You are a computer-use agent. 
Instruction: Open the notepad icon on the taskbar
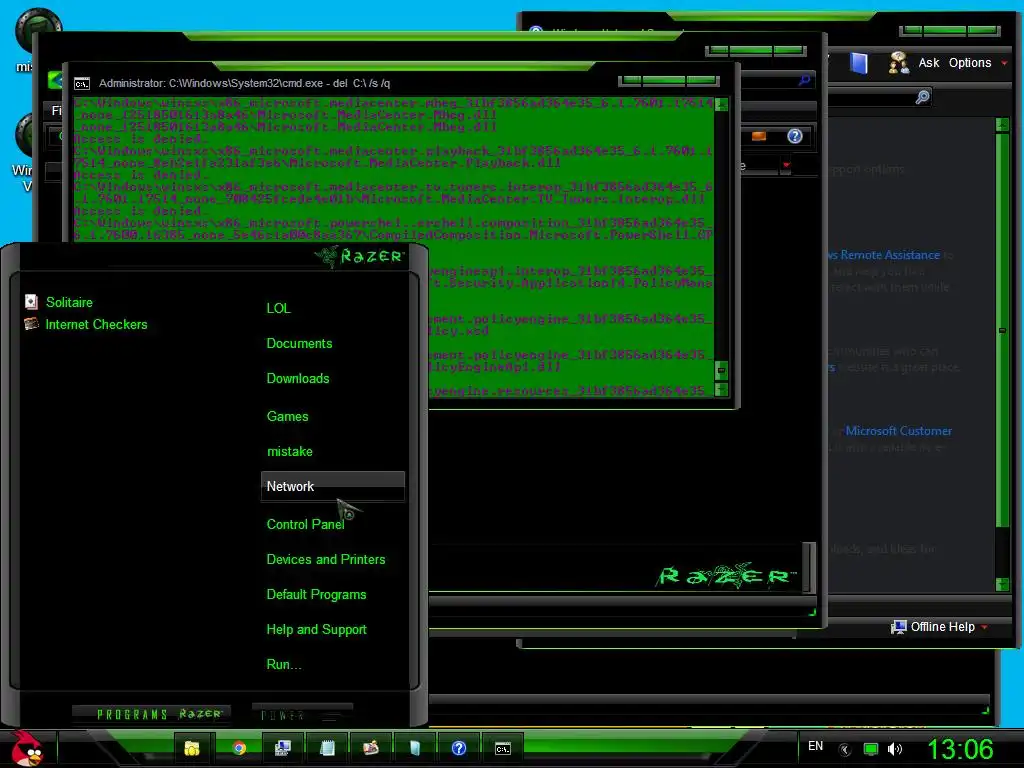click(327, 748)
